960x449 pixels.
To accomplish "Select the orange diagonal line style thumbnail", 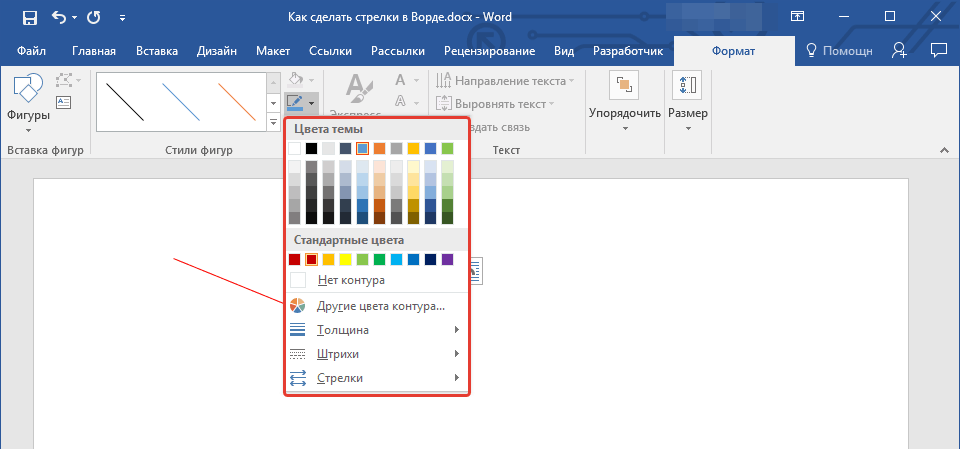I will tap(238, 101).
